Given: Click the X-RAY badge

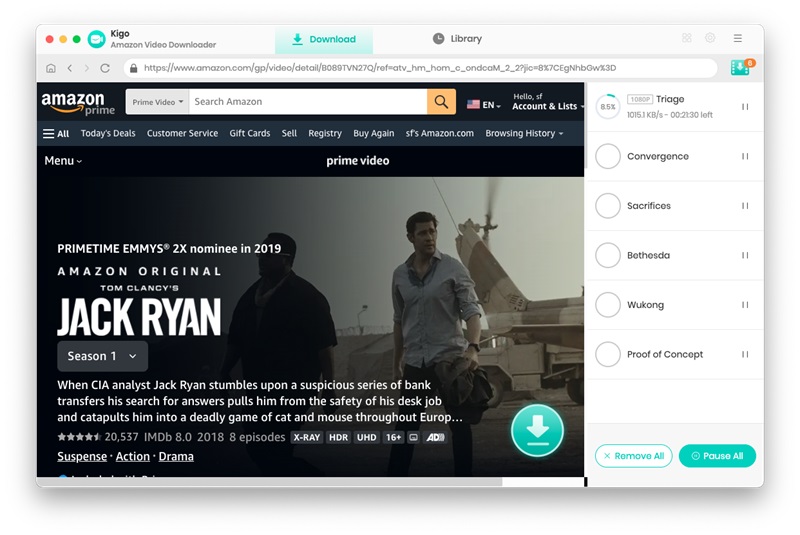Looking at the screenshot, I should [307, 438].
